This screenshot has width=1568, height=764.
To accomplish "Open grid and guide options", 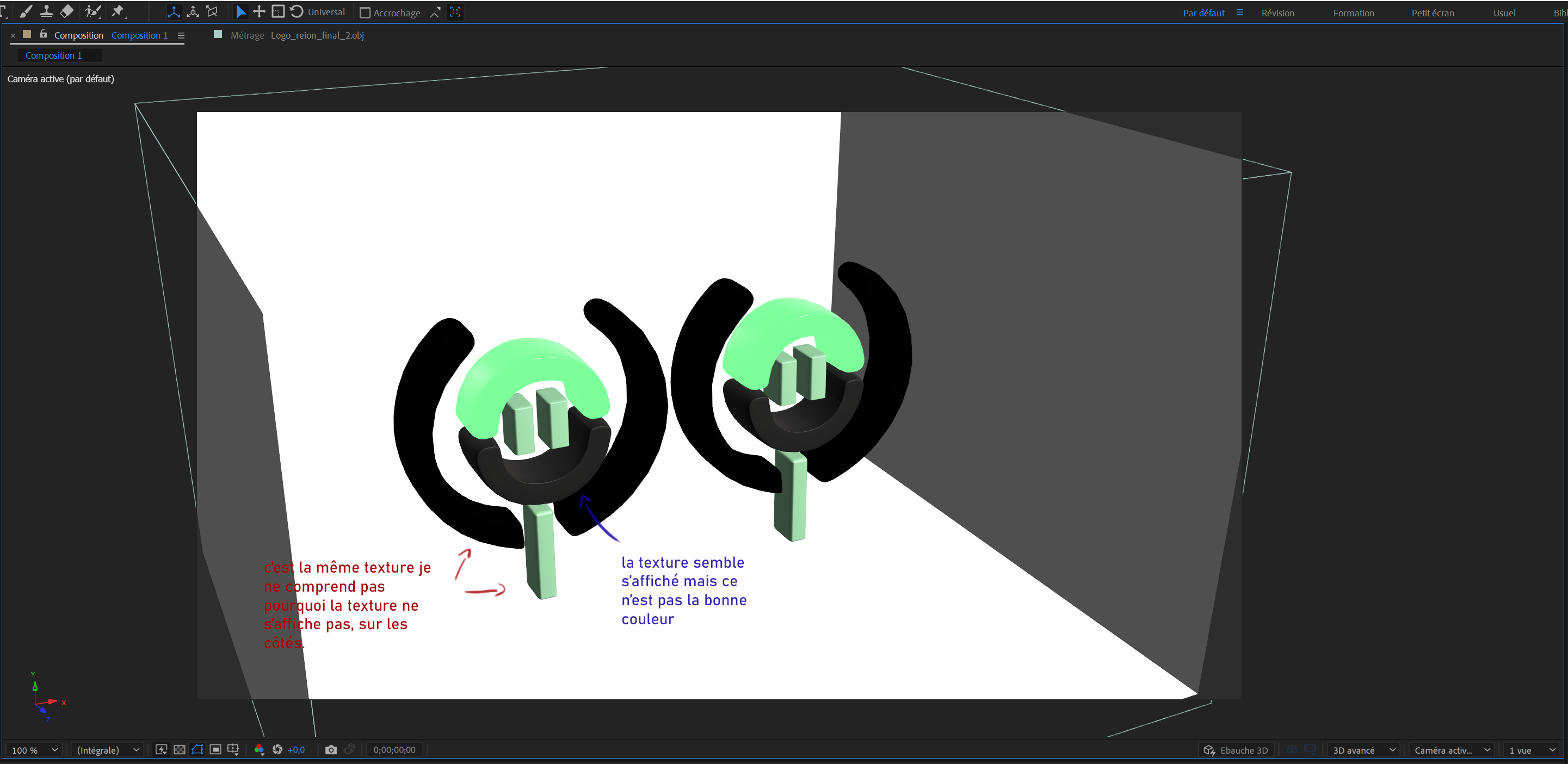I will (x=233, y=749).
